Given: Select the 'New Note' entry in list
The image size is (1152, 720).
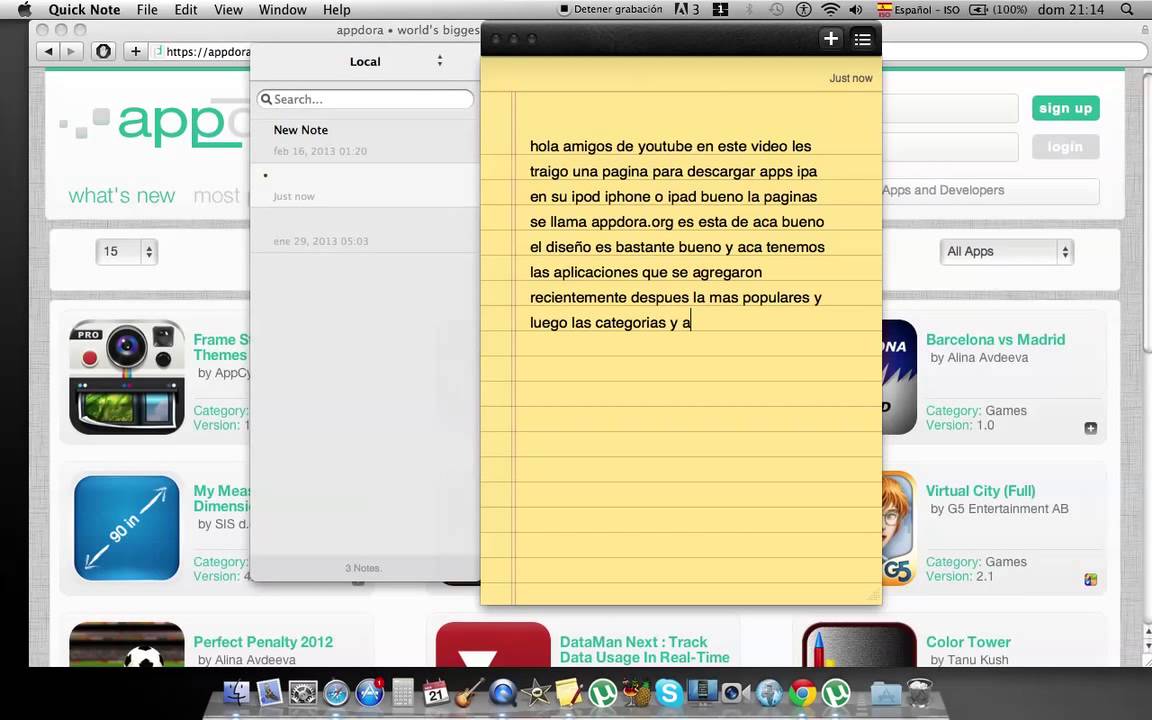Looking at the screenshot, I should [x=365, y=140].
